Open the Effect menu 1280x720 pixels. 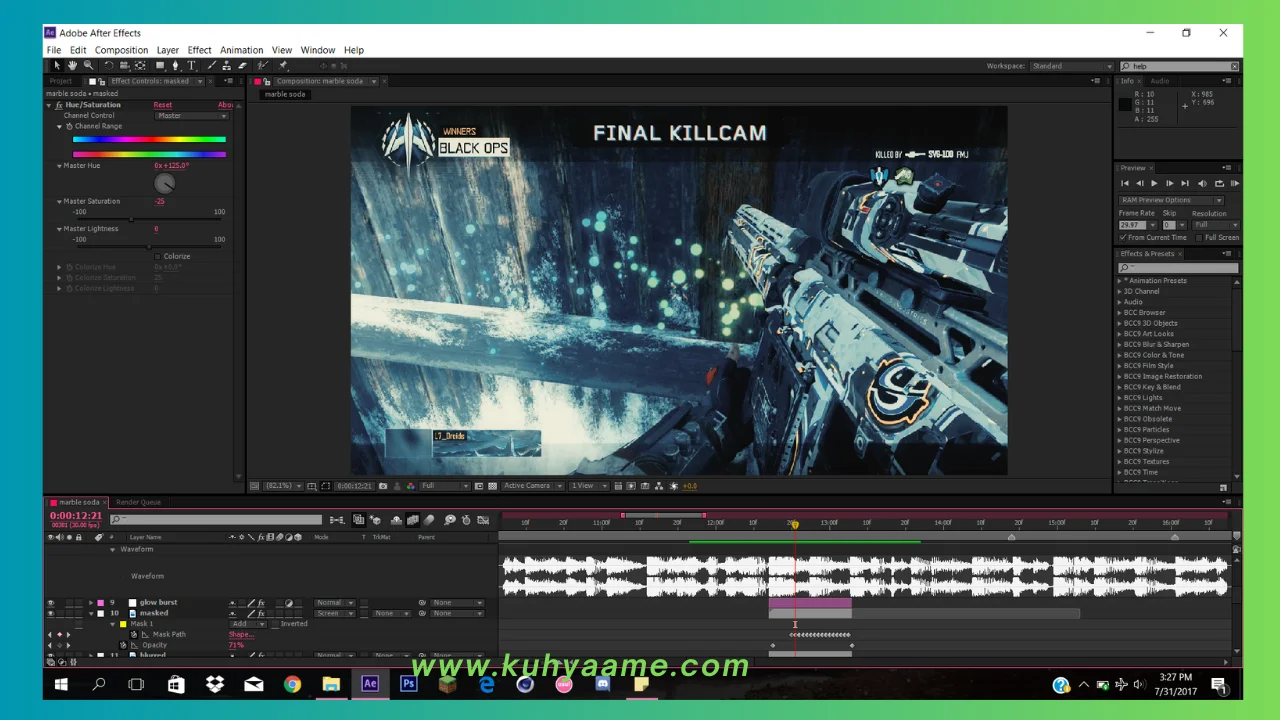(x=200, y=50)
